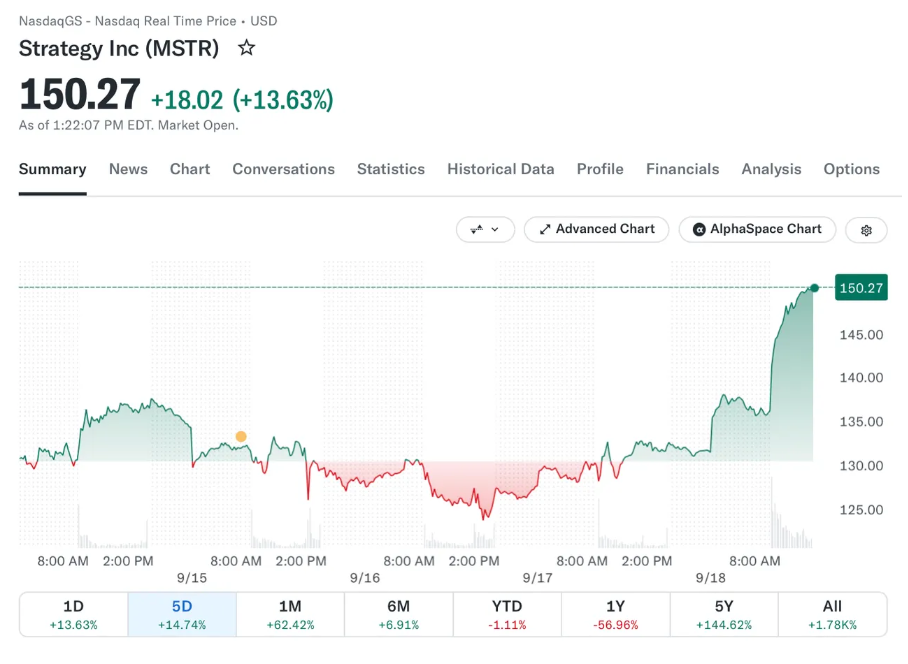Click the 9/17 date label
908x664 pixels.
tap(537, 578)
